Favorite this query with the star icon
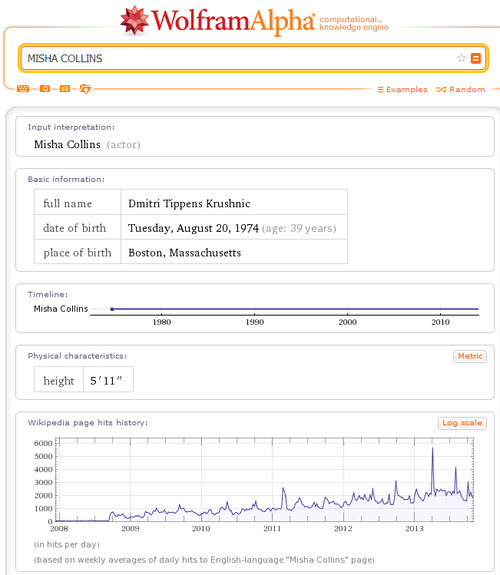The width and height of the screenshot is (500, 575). pyautogui.click(x=461, y=58)
